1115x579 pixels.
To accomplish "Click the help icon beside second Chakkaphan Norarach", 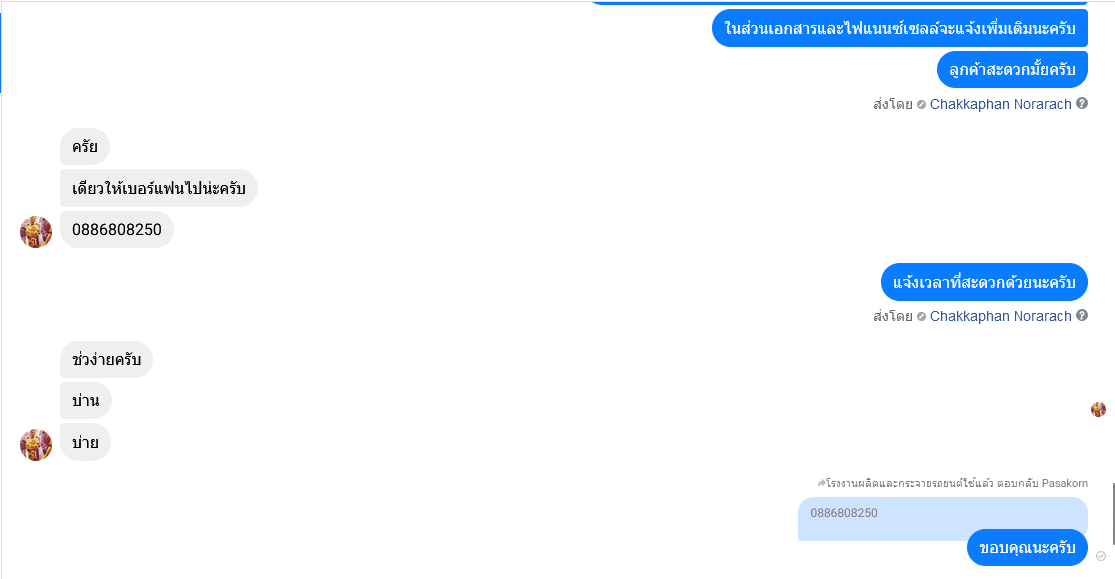I will [1082, 315].
